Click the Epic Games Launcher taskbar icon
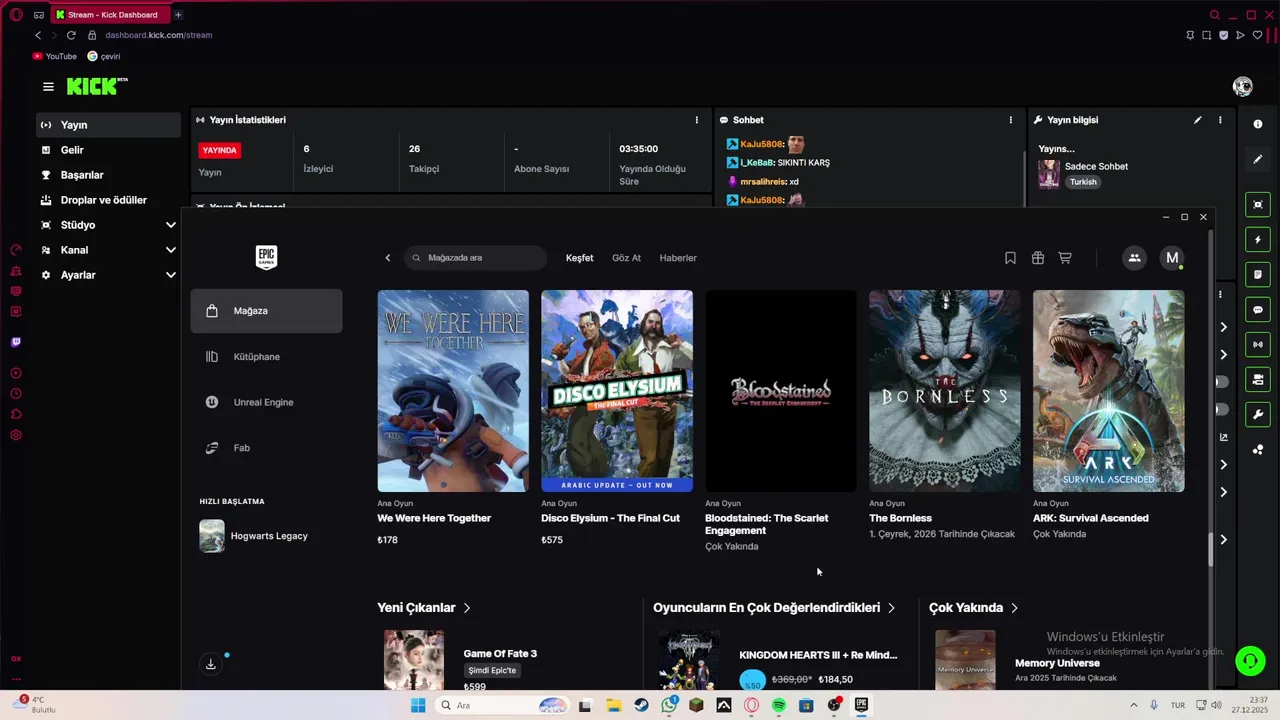The width and height of the screenshot is (1280, 720). pyautogui.click(x=860, y=705)
